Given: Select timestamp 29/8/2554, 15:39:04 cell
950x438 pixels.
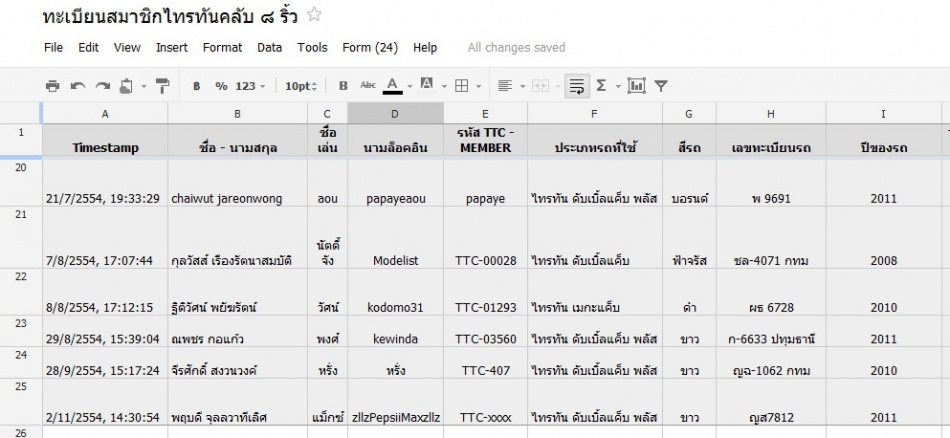Looking at the screenshot, I should (x=105, y=331).
